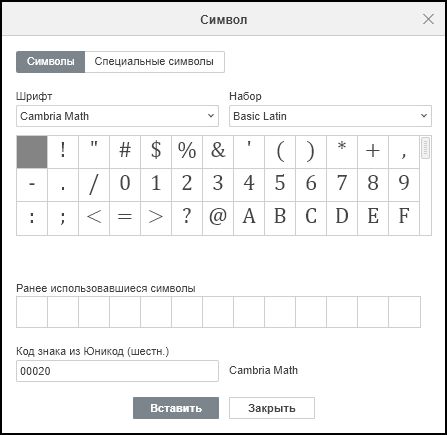Choose the digit 1 symbol

click(x=156, y=185)
